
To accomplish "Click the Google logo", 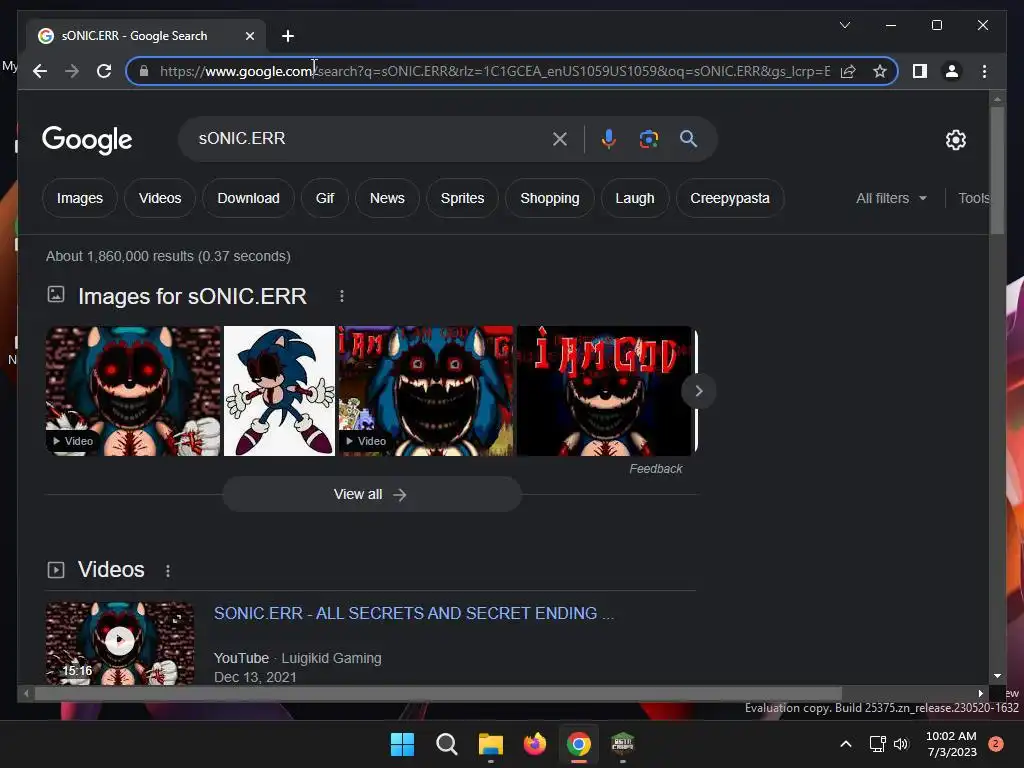I will pyautogui.click(x=87, y=140).
